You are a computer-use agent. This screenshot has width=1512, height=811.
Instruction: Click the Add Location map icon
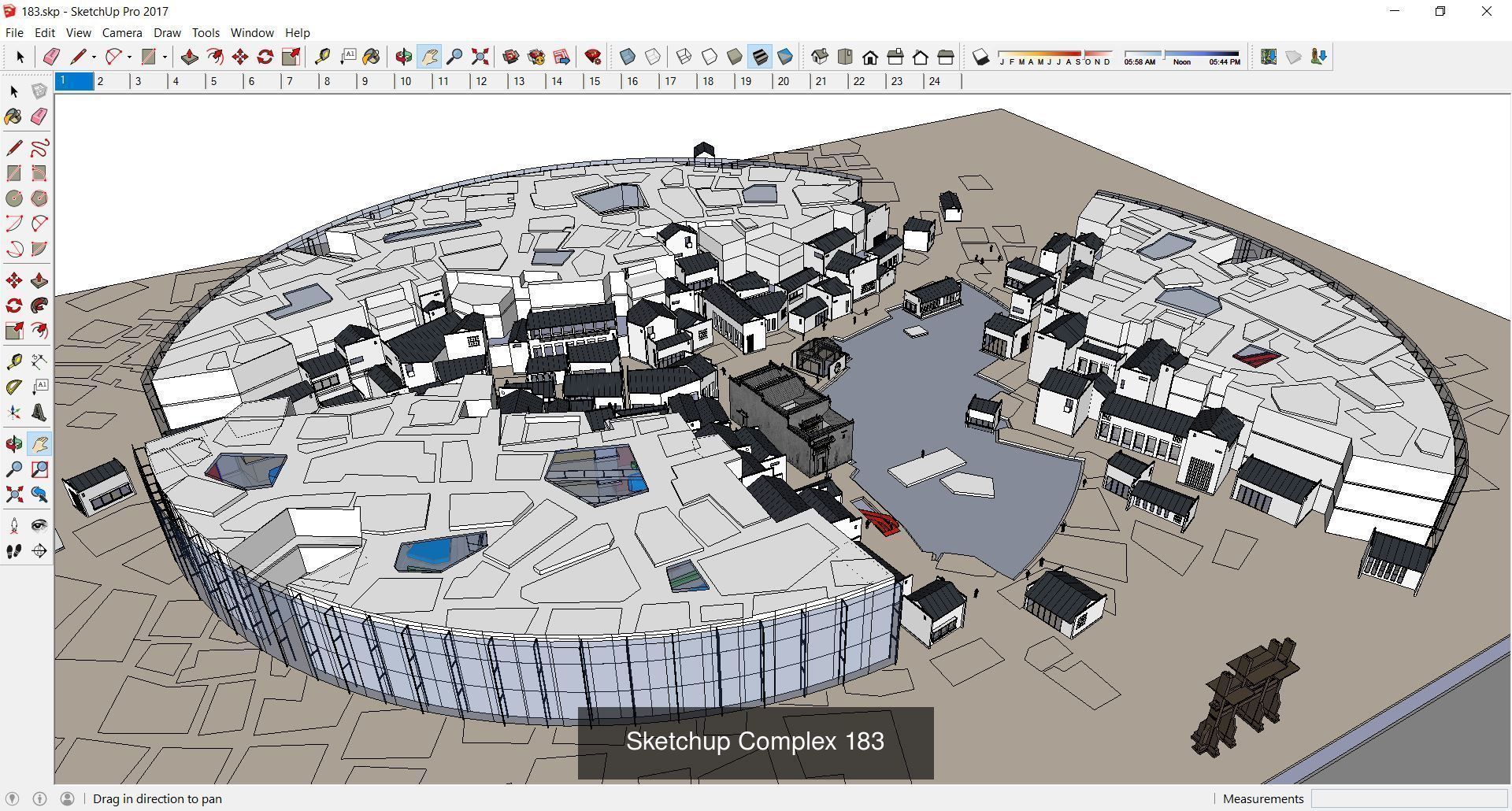click(1268, 57)
